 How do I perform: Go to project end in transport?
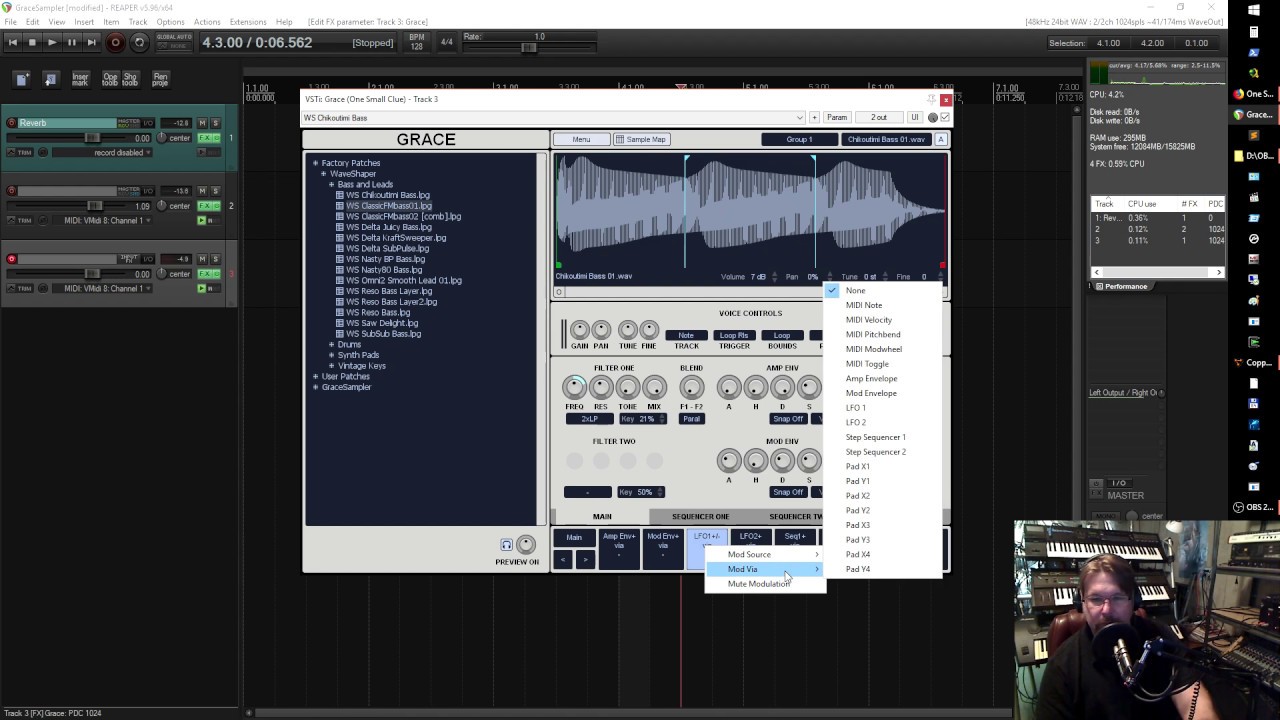point(91,42)
